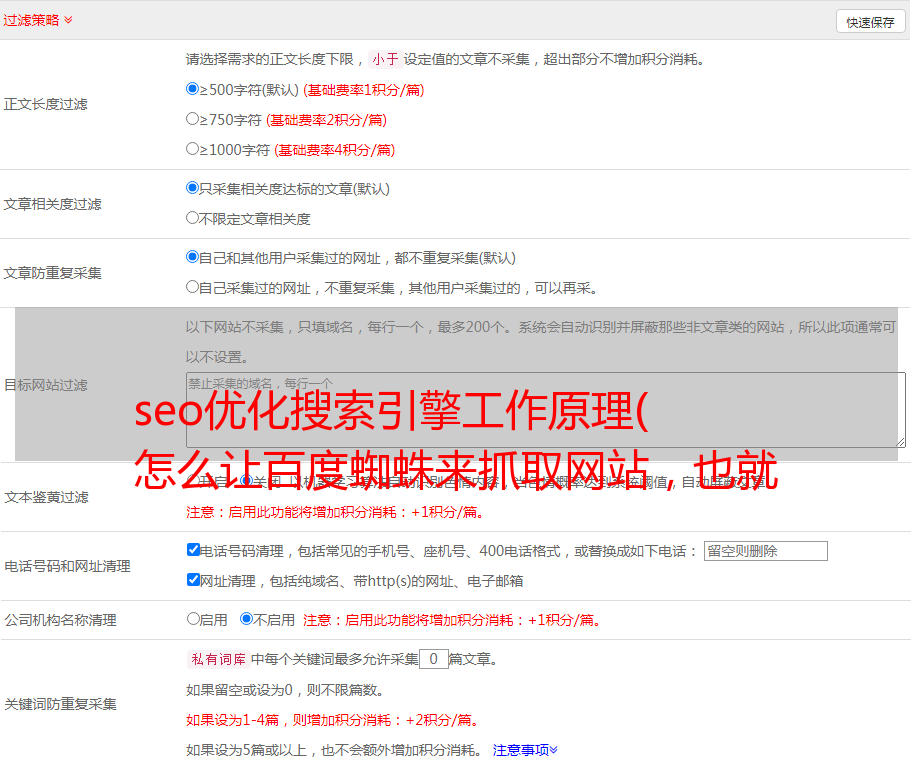Click the 快速保存 button
Viewport: 912px width, 768px height.
click(x=870, y=22)
